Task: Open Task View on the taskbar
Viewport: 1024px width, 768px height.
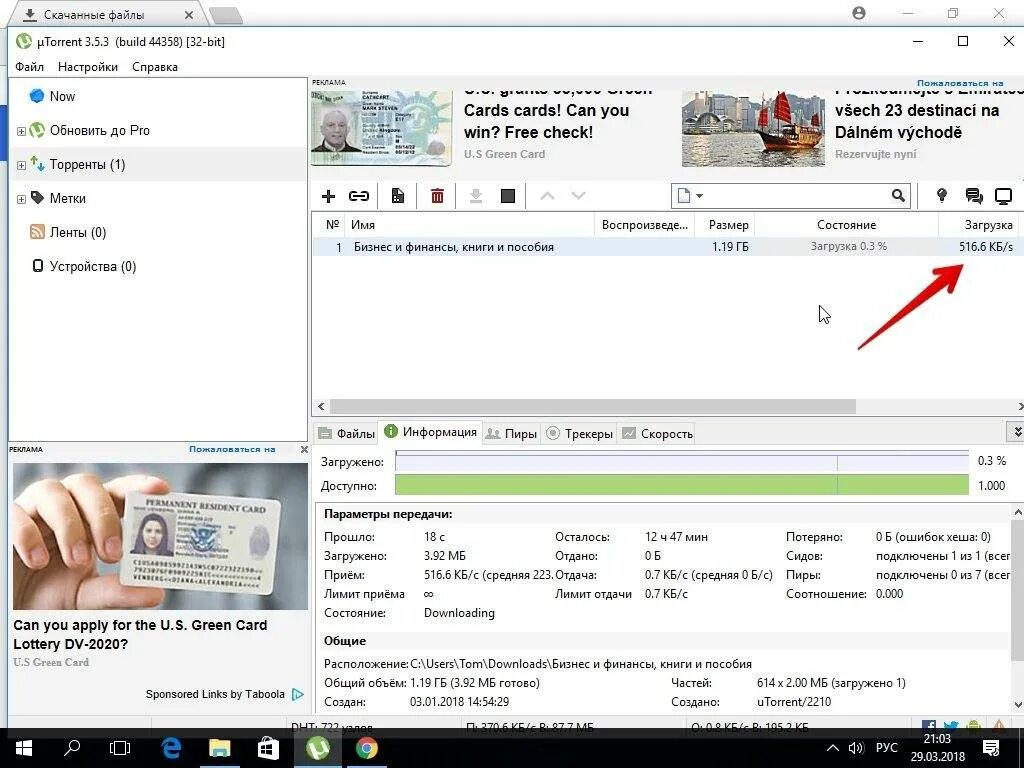Action: pos(120,748)
